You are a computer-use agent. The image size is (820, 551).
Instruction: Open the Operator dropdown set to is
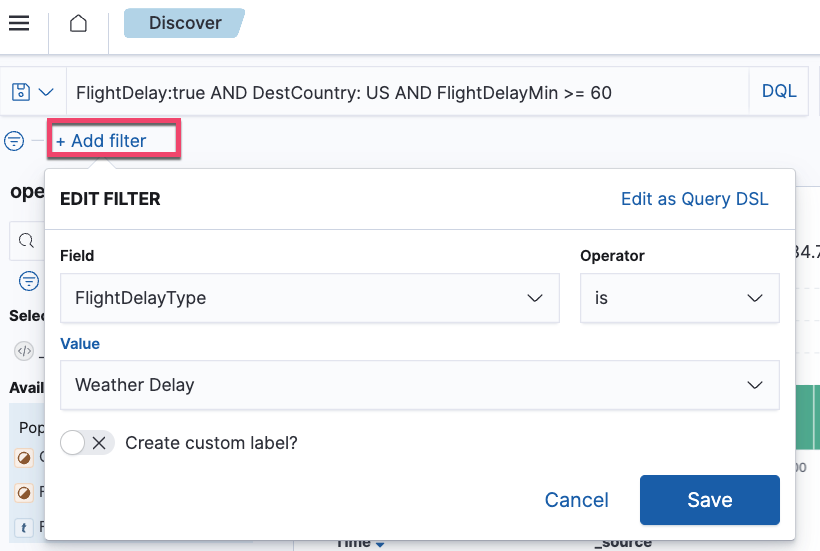[680, 298]
